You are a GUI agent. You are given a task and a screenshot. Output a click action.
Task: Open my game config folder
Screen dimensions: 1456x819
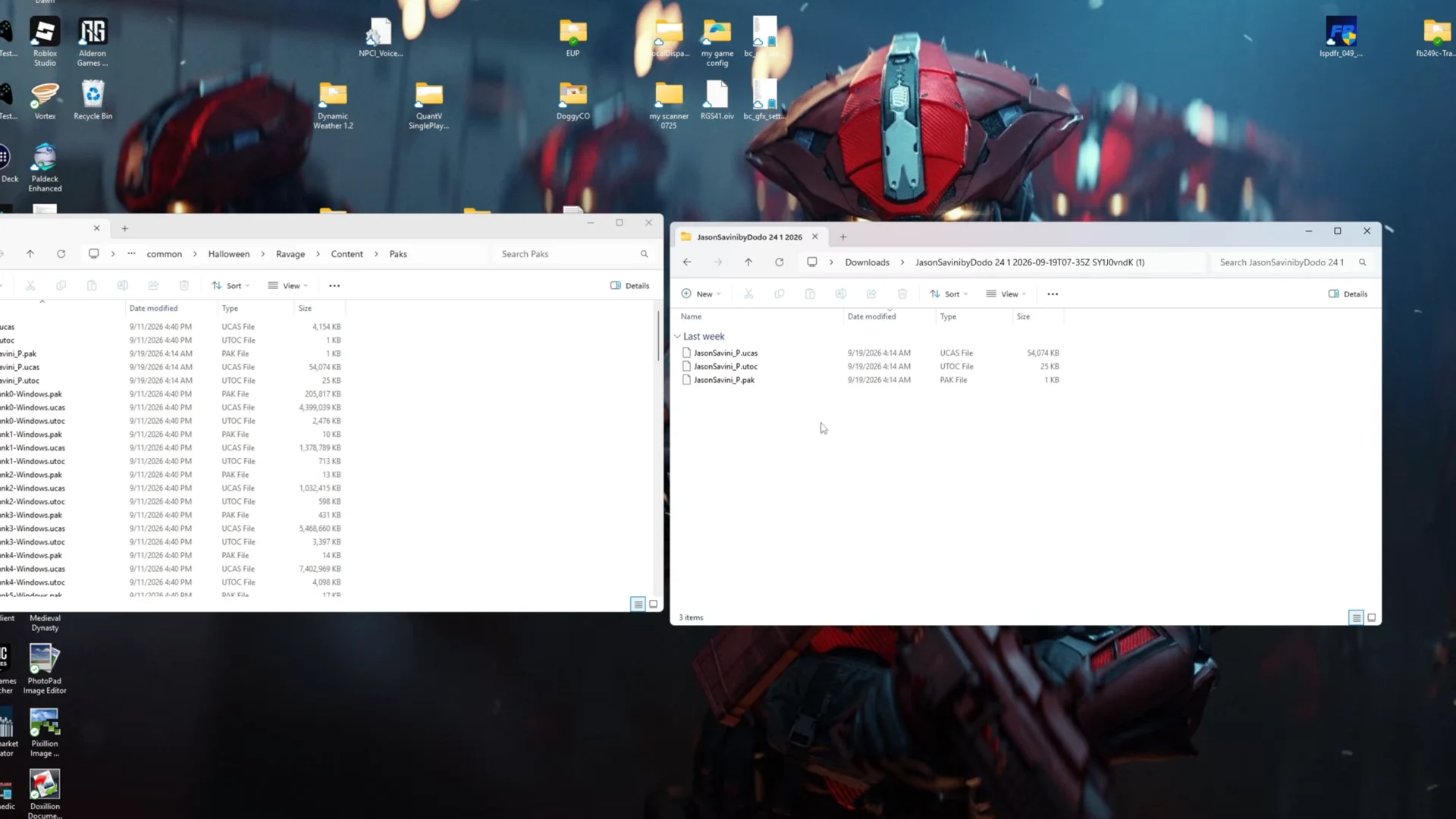pyautogui.click(x=717, y=42)
